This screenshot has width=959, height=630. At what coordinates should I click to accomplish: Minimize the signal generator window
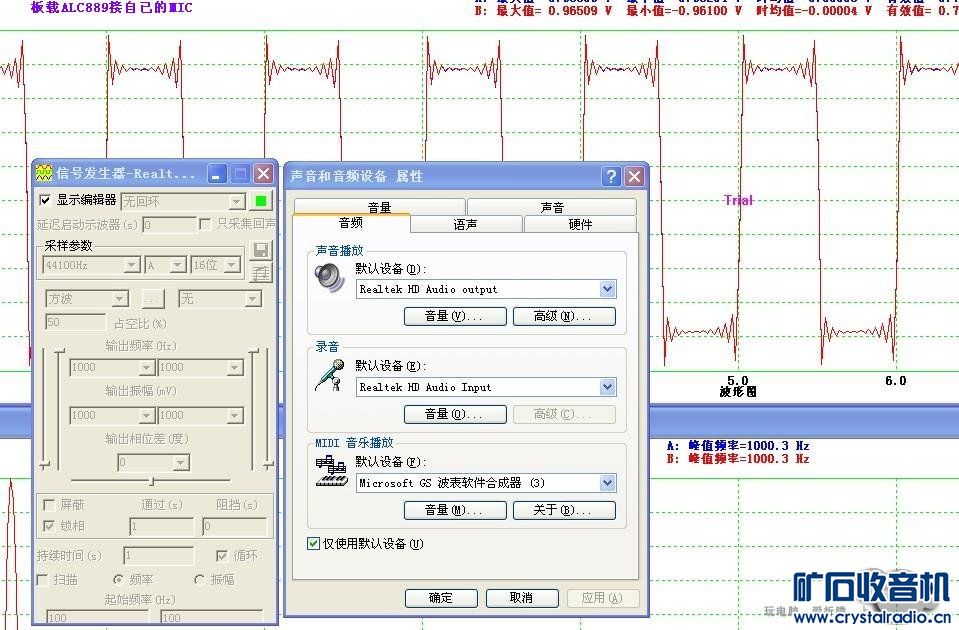pos(216,174)
